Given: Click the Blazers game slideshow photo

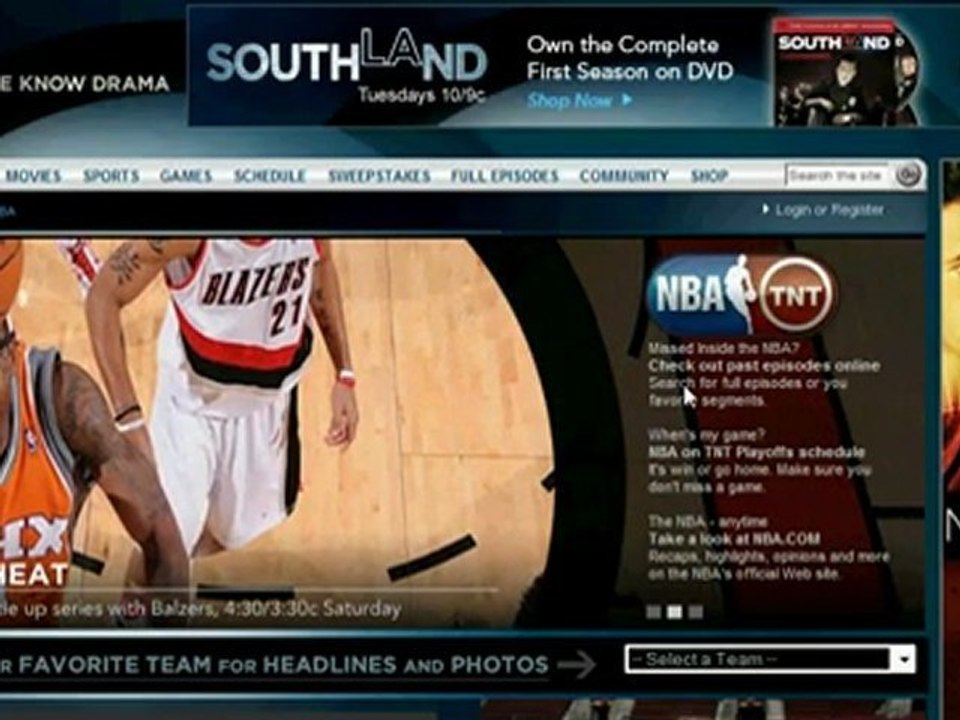Looking at the screenshot, I should click(279, 432).
